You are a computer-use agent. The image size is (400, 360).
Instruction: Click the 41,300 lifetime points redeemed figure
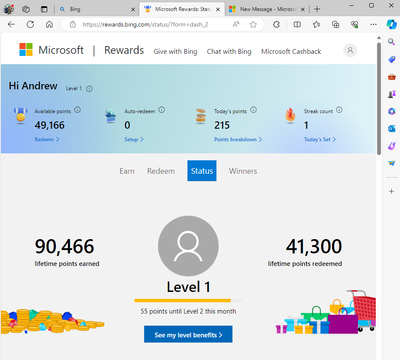(314, 246)
